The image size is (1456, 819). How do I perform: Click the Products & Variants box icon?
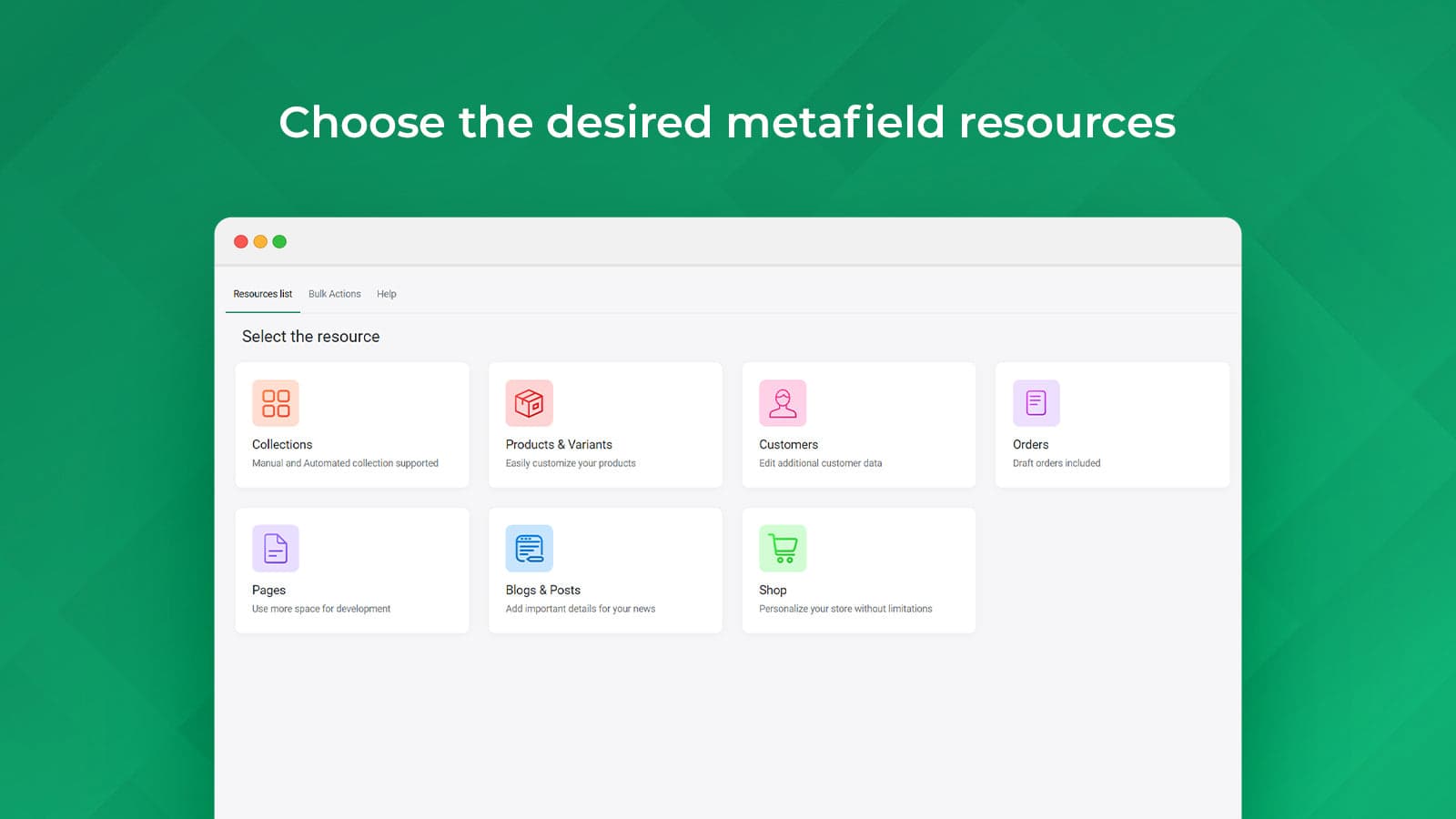click(x=530, y=402)
